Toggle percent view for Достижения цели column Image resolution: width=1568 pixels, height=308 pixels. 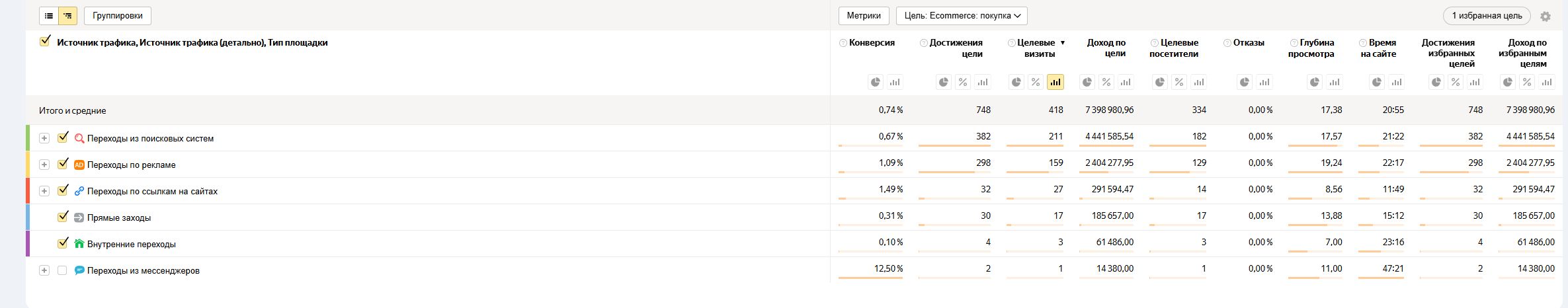click(x=963, y=83)
